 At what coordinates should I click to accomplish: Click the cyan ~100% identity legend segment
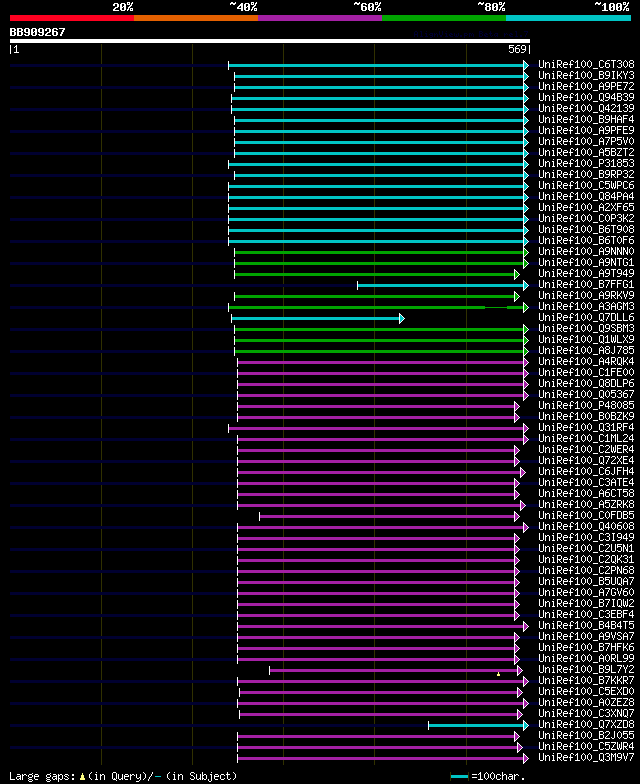tap(568, 18)
